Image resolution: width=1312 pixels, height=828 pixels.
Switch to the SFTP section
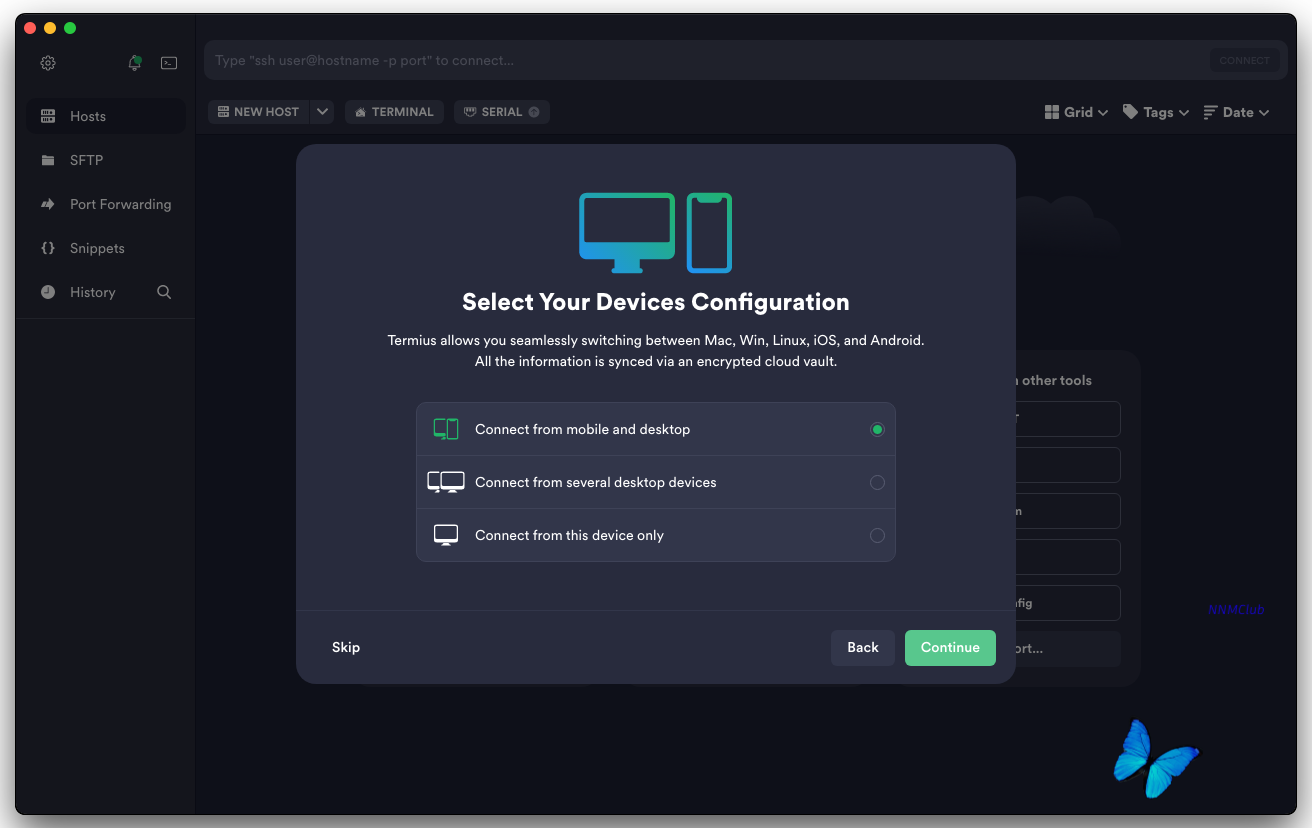pos(106,160)
